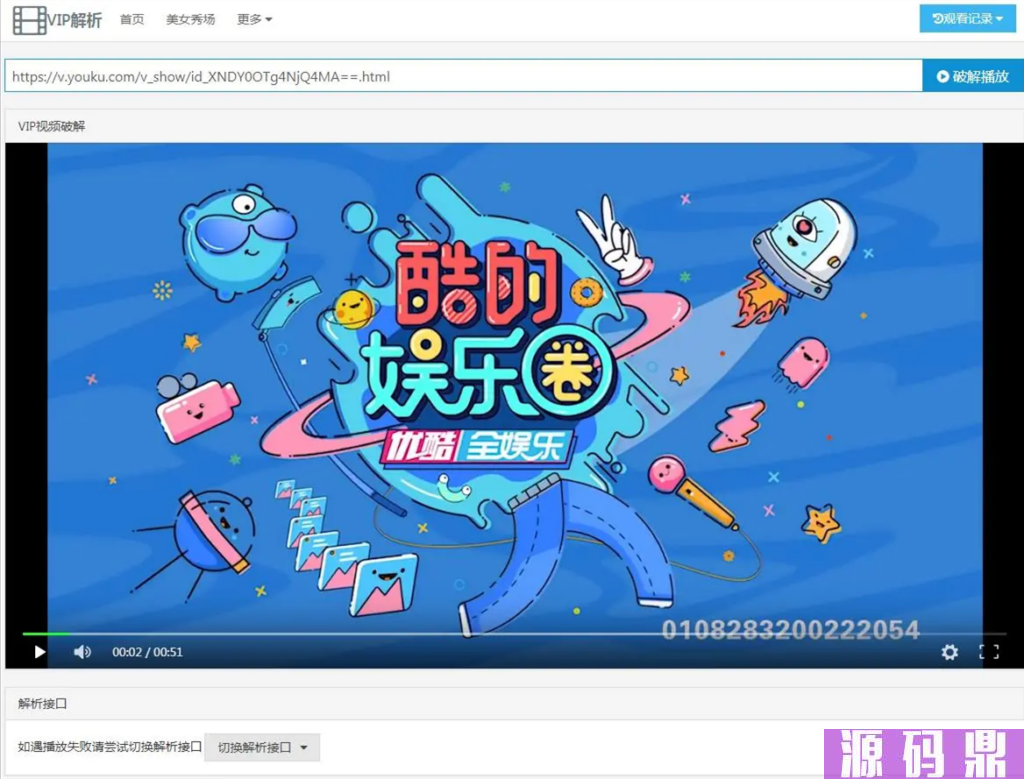Click the 如遇播放失败请尝试切换解析接口 hint text
The height and width of the screenshot is (779, 1024).
(110, 747)
